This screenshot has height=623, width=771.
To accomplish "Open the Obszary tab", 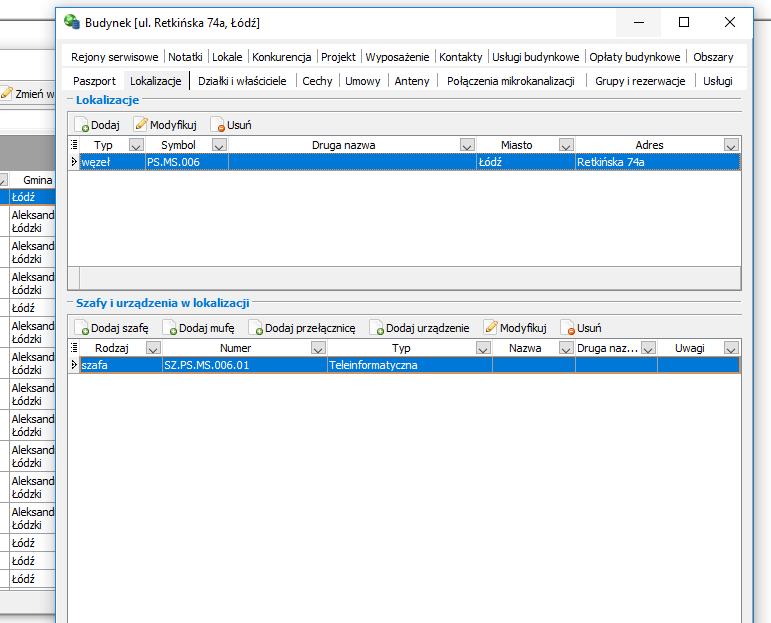I will pyautogui.click(x=713, y=57).
